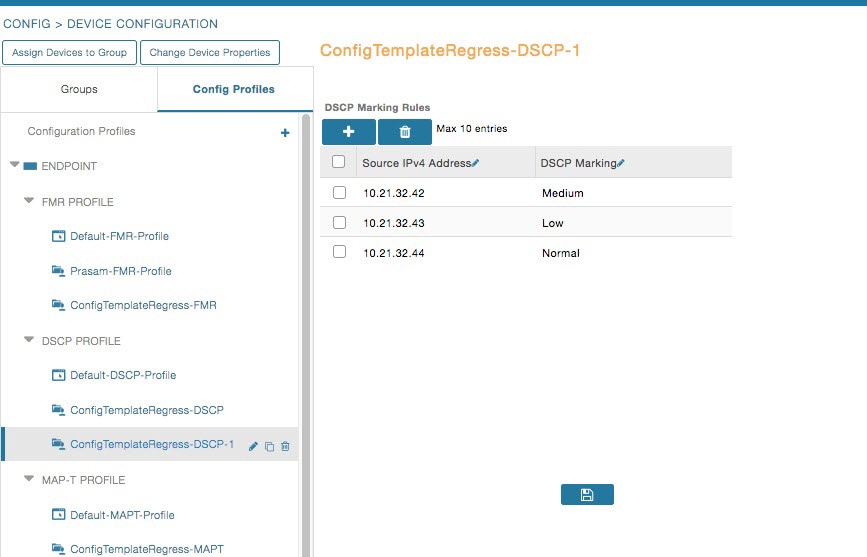
Task: Delete selected DSCP marking rules
Action: [x=405, y=132]
